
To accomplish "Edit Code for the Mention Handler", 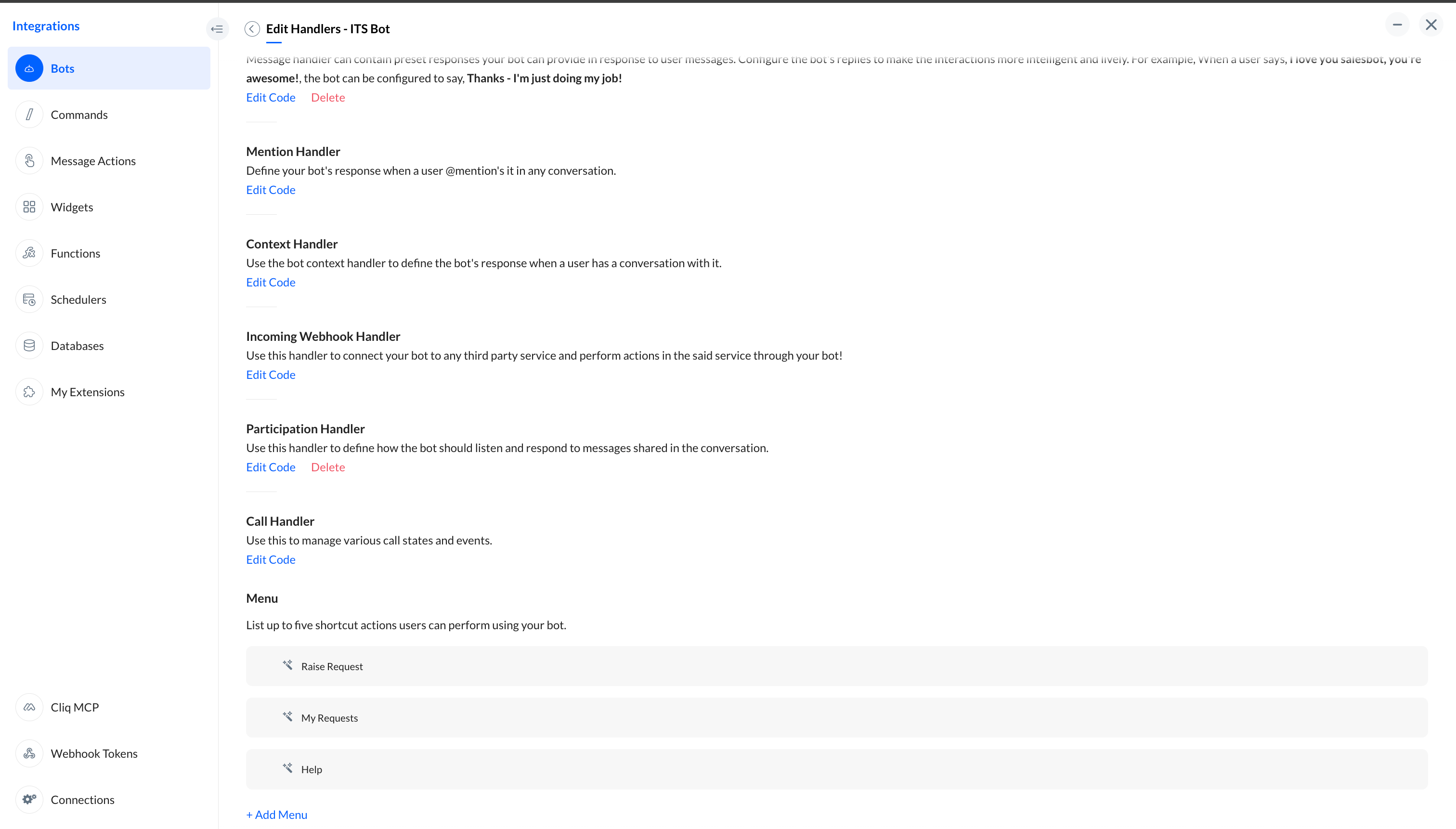I will point(271,190).
